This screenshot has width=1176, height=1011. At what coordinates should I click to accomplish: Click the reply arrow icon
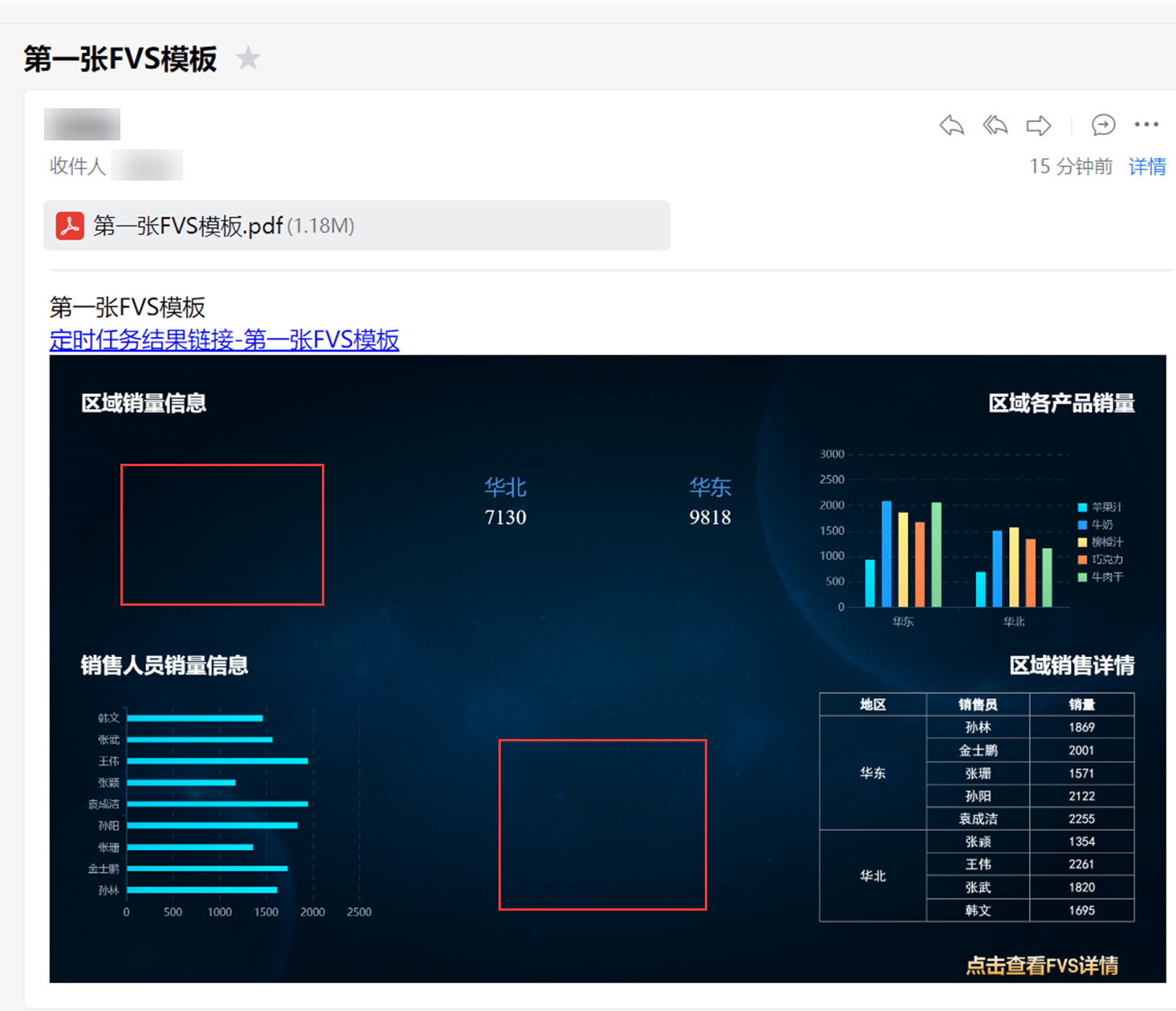951,125
